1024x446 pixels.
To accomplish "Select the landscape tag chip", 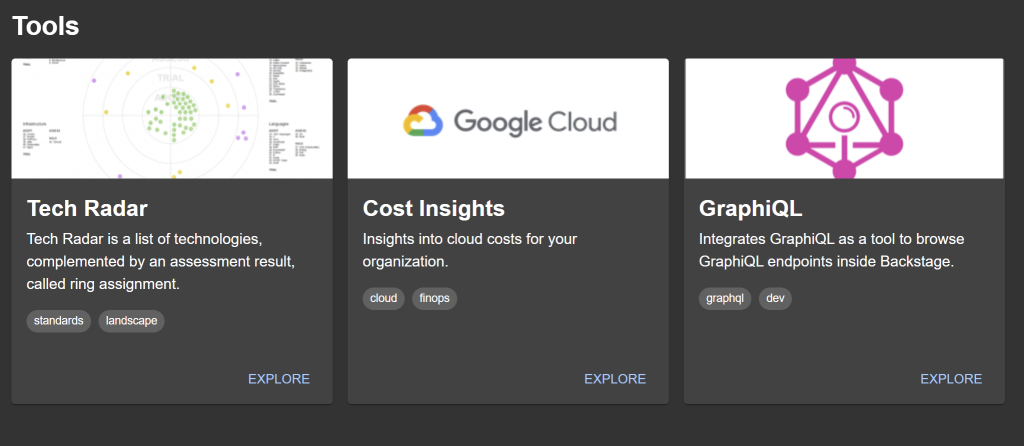I will [x=131, y=321].
